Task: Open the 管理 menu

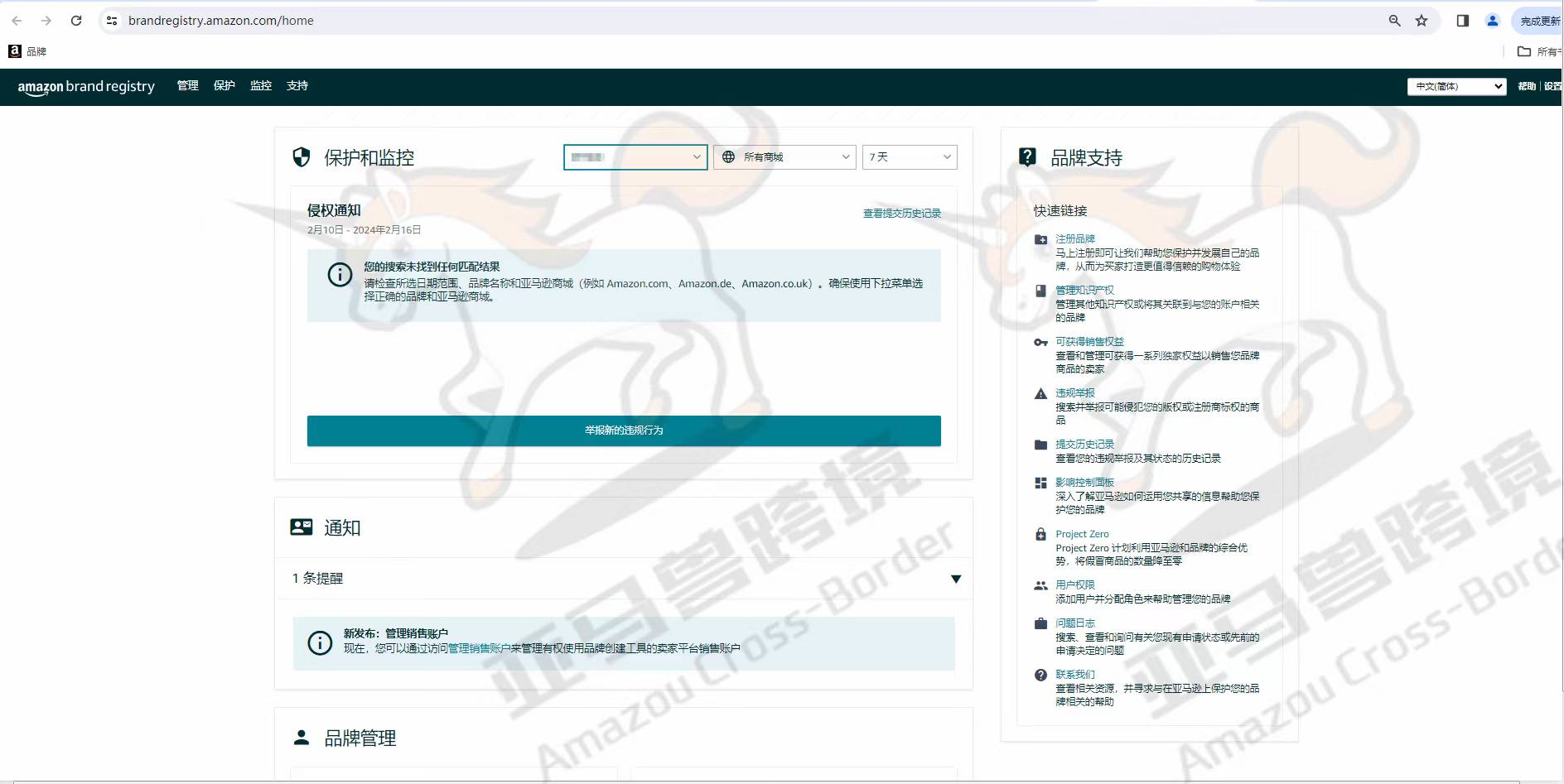Action: click(188, 86)
